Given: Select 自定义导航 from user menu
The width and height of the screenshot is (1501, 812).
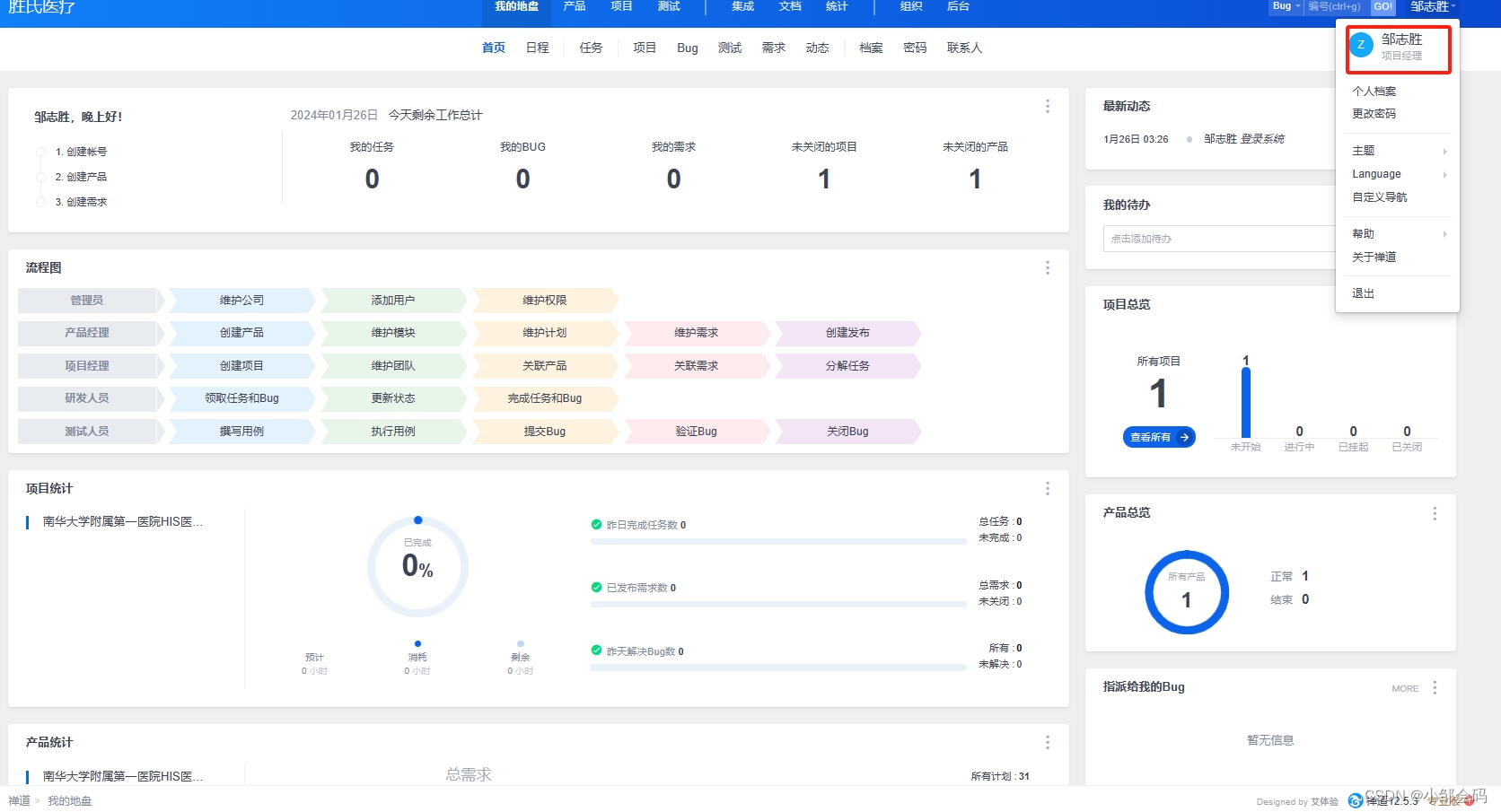Looking at the screenshot, I should click(1379, 197).
